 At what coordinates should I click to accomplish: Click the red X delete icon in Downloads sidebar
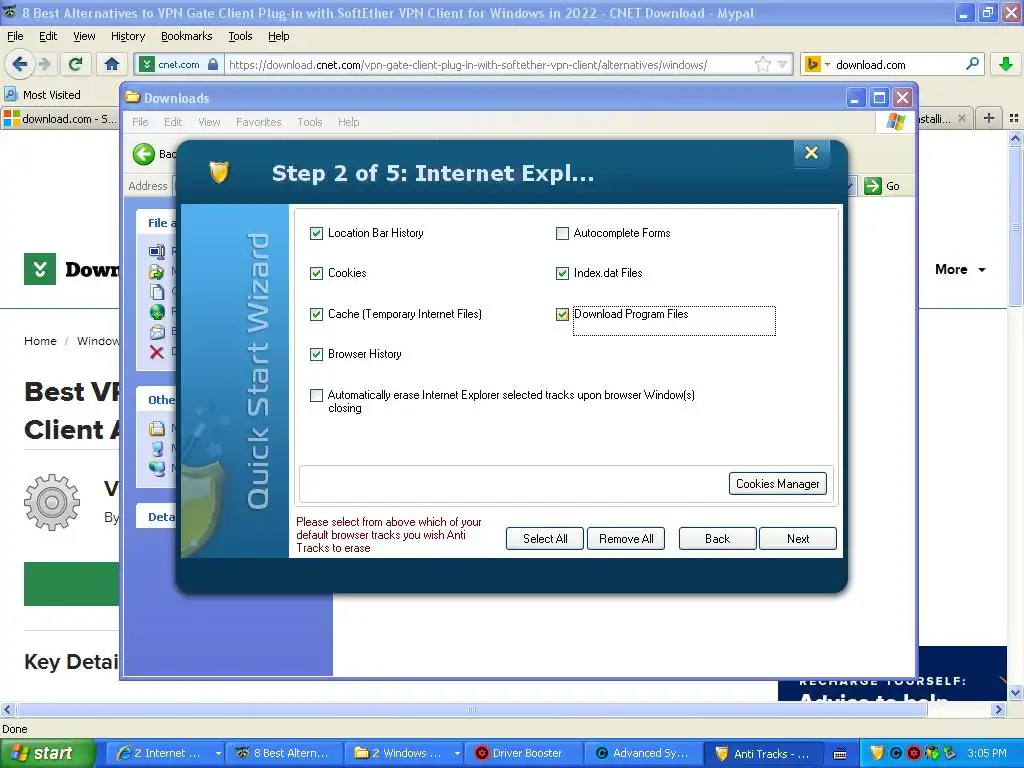[157, 353]
